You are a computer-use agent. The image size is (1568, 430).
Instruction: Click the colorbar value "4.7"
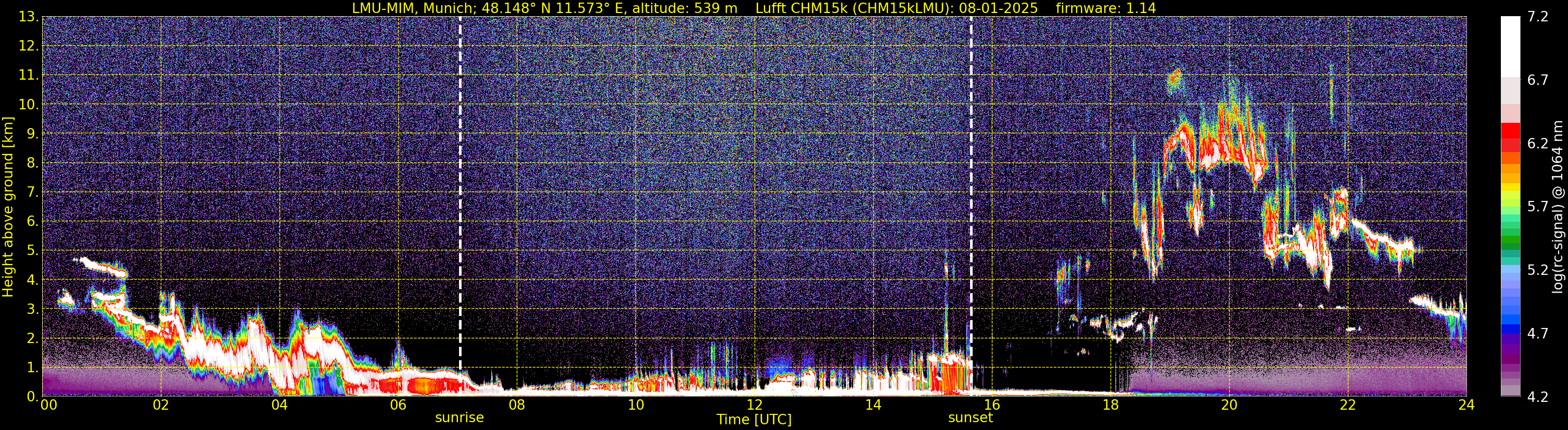click(x=1538, y=334)
